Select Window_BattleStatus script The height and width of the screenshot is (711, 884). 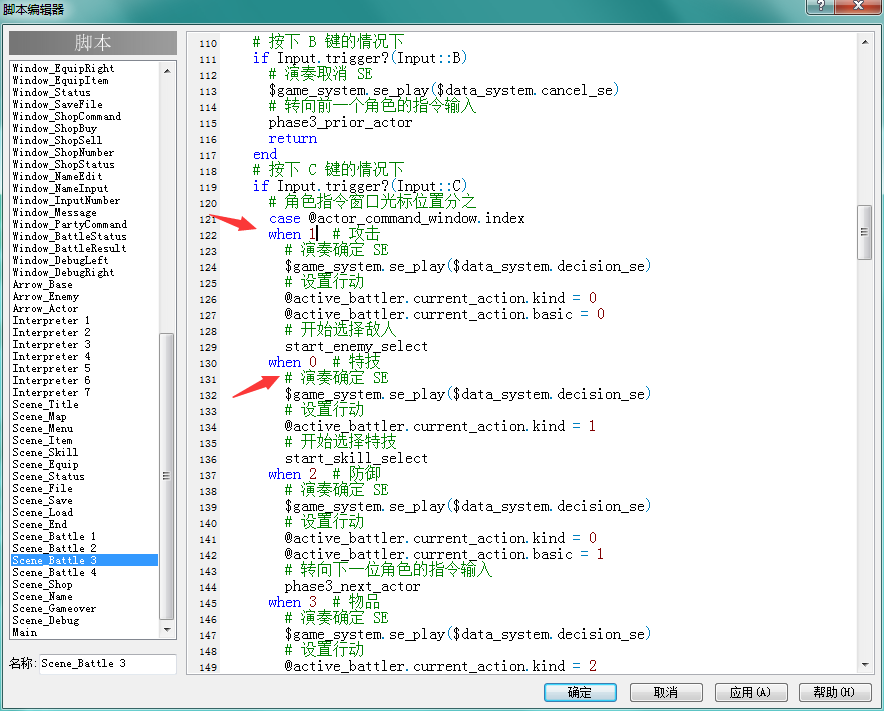(x=70, y=236)
